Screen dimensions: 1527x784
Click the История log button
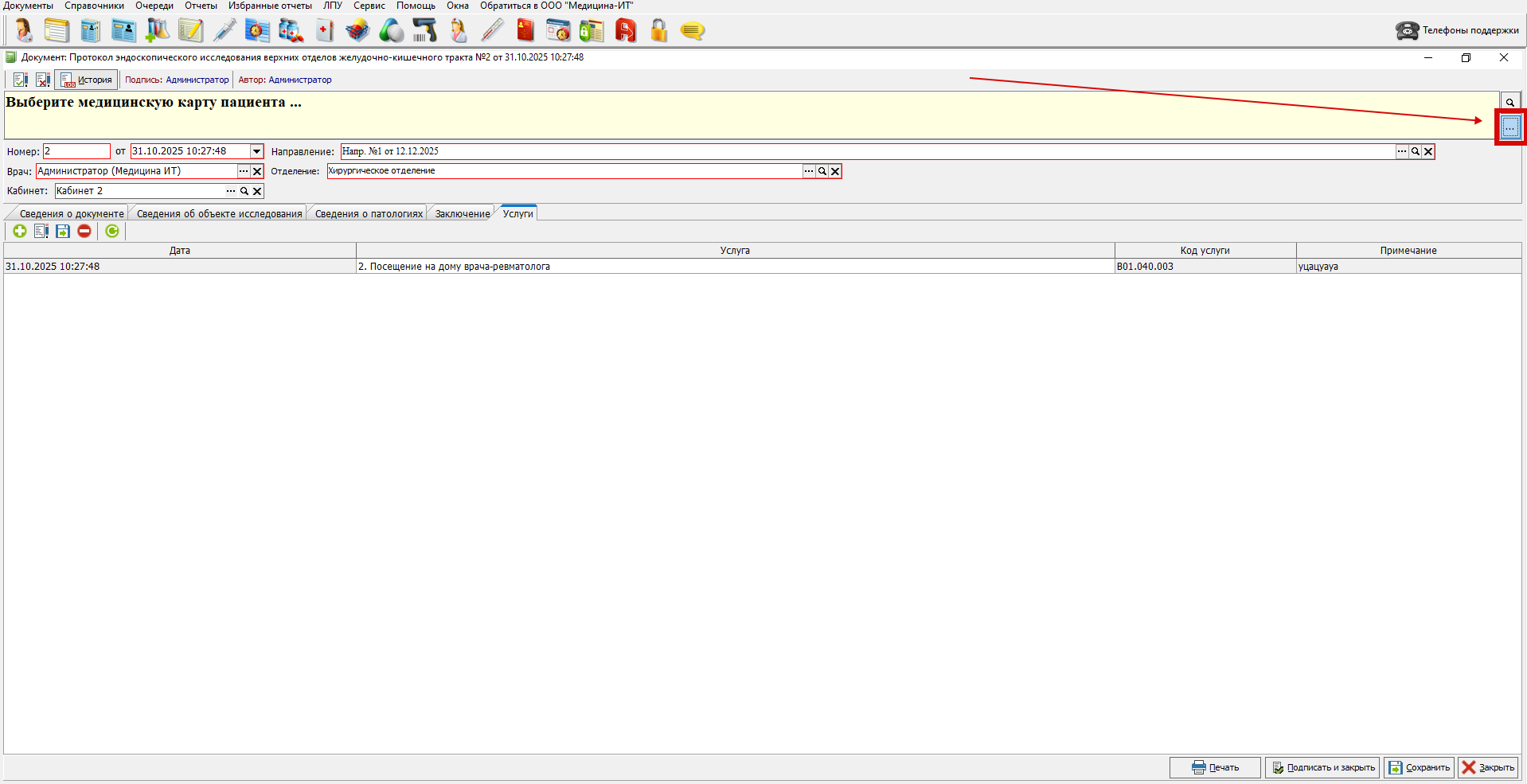87,80
